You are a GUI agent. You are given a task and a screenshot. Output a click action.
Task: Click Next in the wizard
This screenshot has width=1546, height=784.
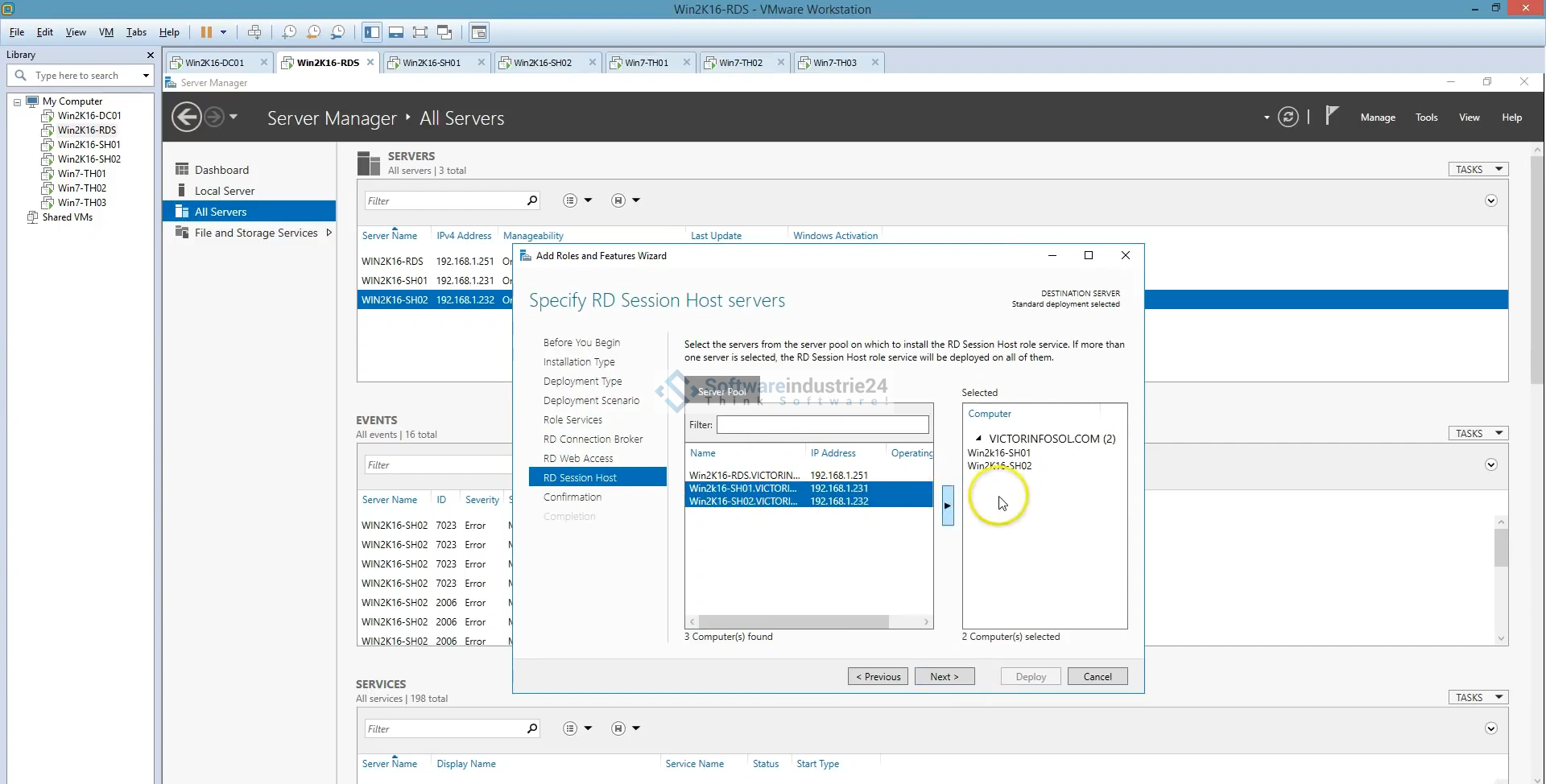pyautogui.click(x=944, y=677)
